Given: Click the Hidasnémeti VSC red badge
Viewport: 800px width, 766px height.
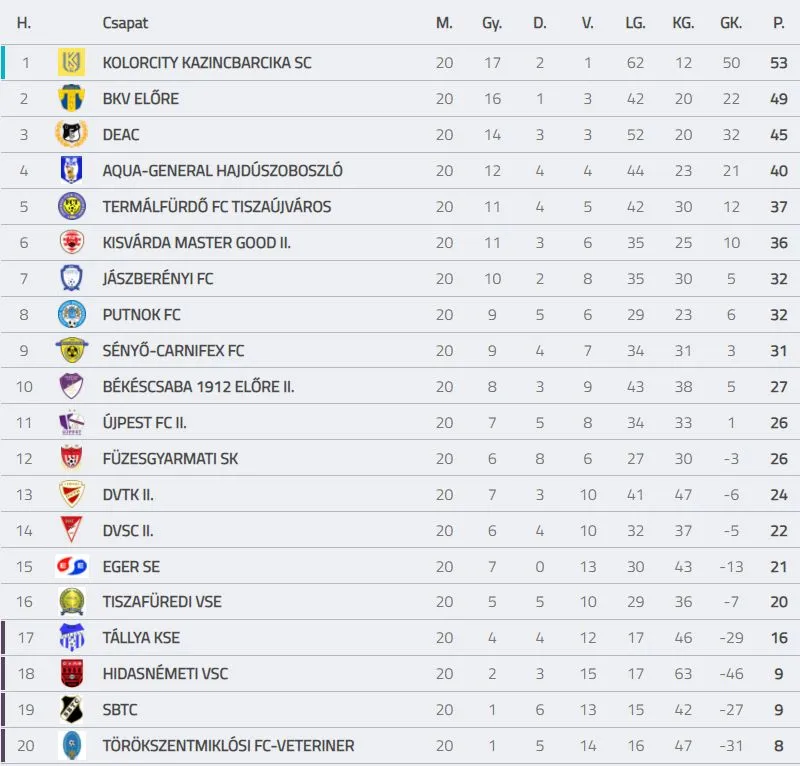Looking at the screenshot, I should [71, 675].
